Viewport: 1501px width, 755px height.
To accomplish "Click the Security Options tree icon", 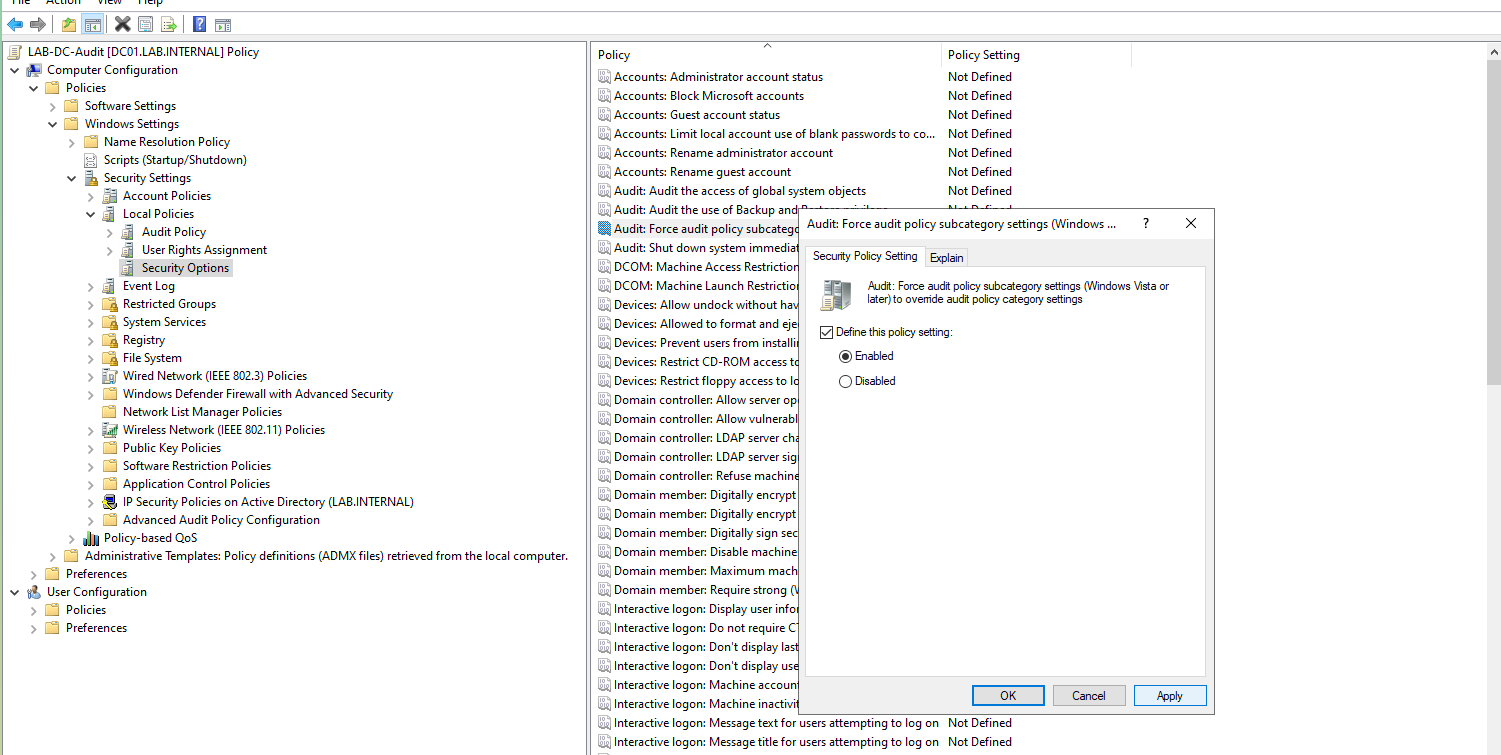I will [128, 268].
